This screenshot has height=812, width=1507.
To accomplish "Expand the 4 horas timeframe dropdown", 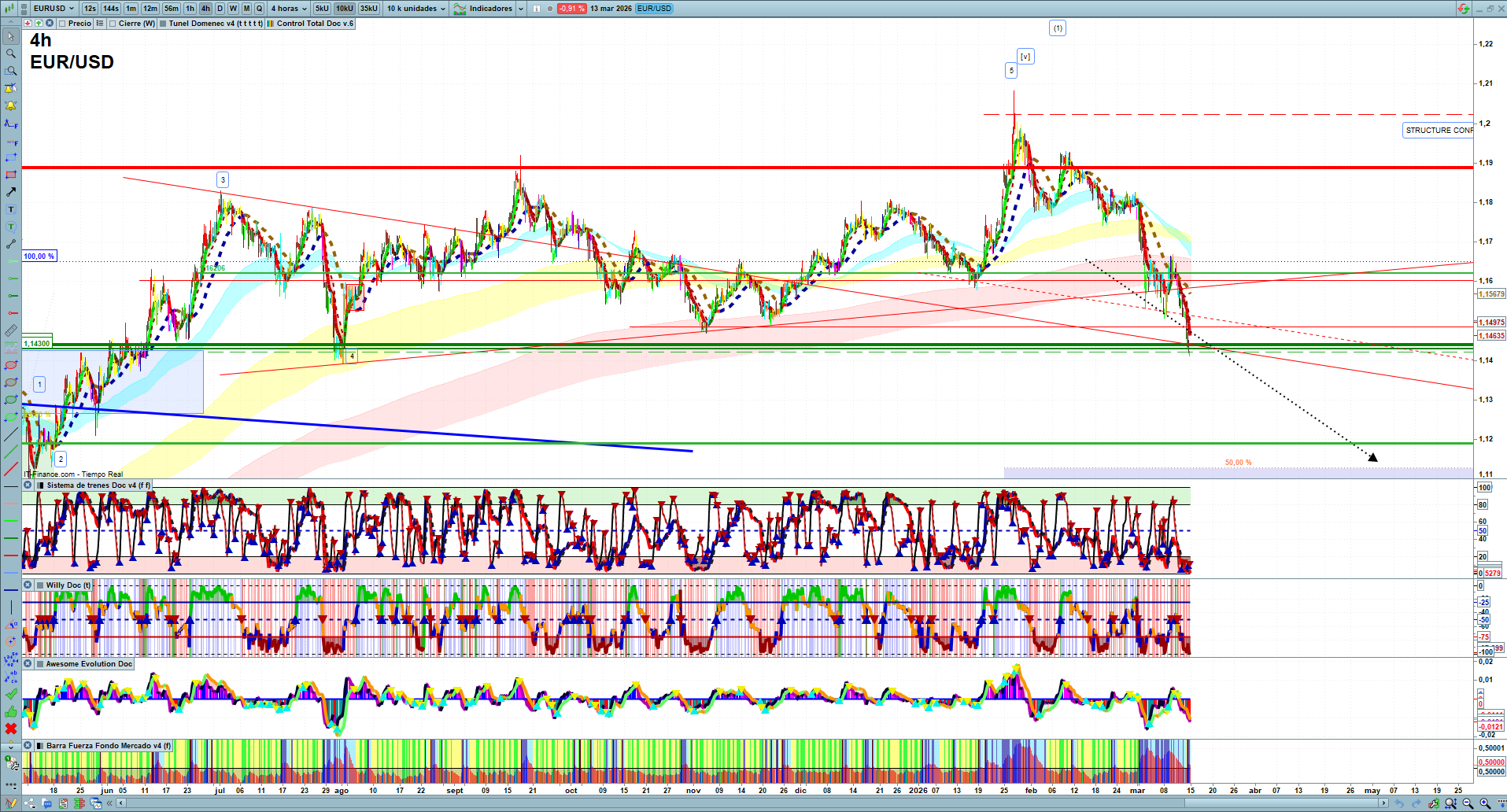I will [289, 9].
